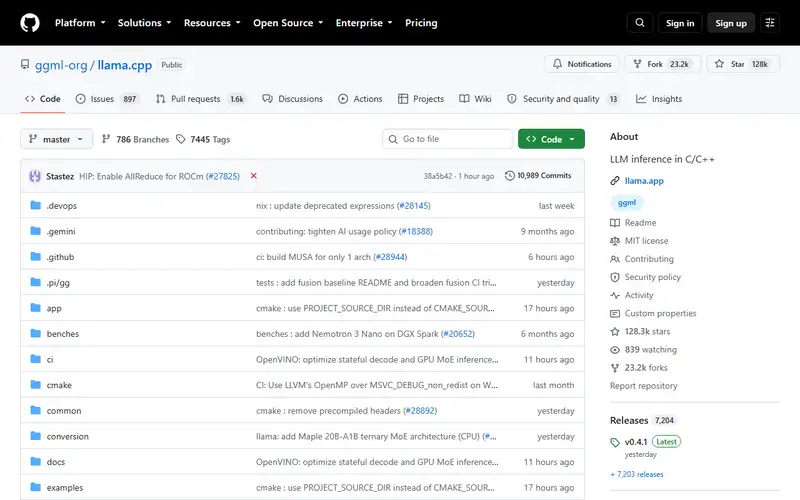The image size is (800, 500).
Task: Click the Custom properties note icon
Action: tap(615, 313)
